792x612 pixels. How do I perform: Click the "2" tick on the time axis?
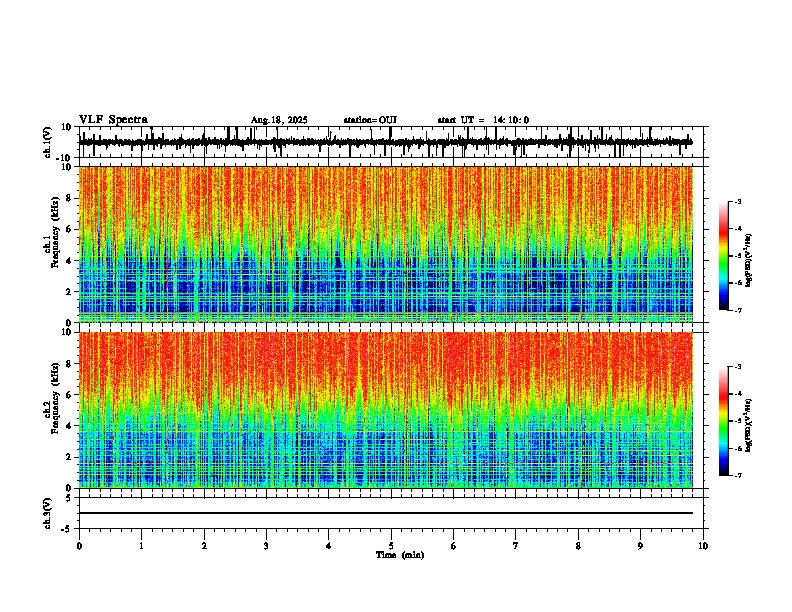coord(204,546)
